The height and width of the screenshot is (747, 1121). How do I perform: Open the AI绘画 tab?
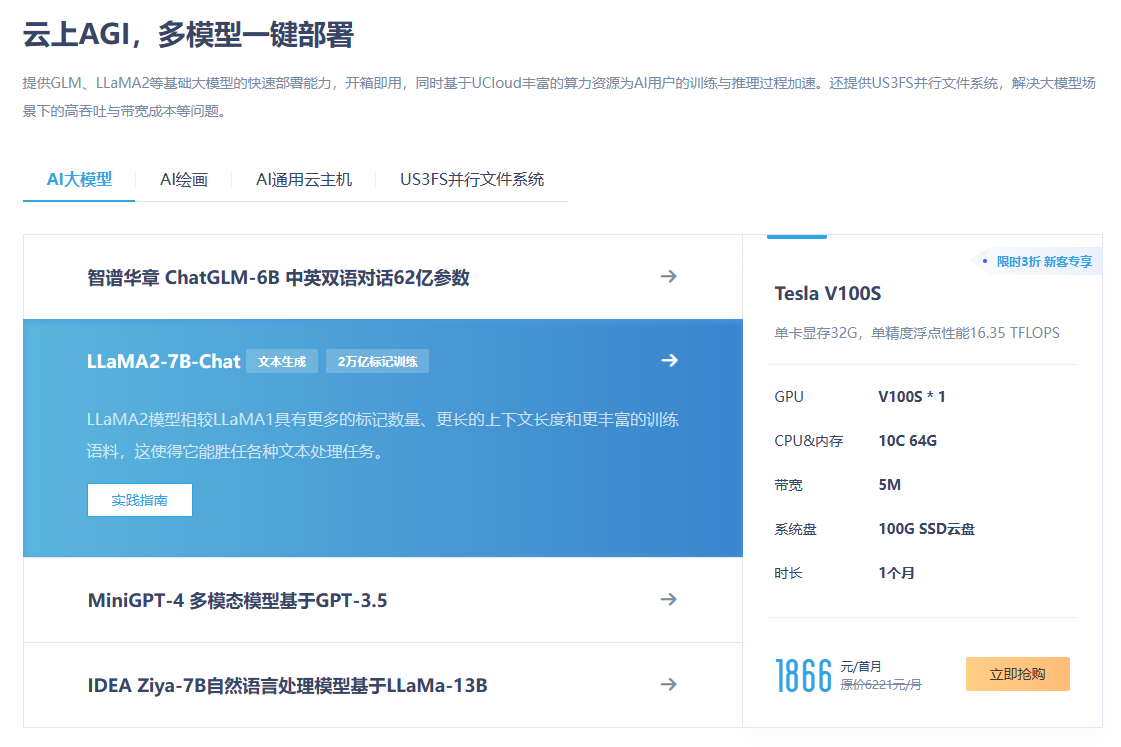pos(184,179)
